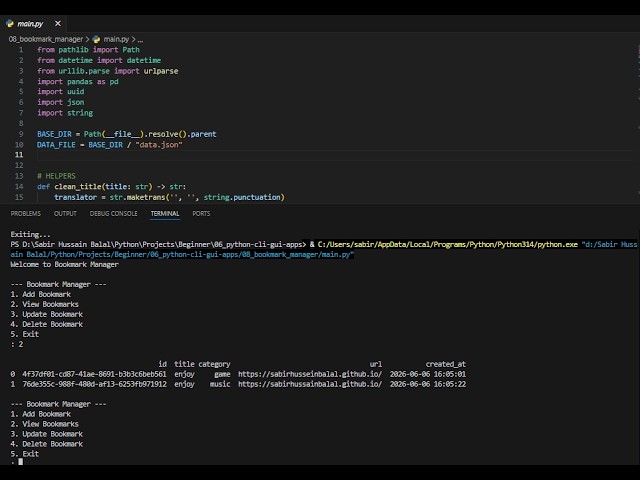Click 'from datetime import datetime' line
The width and height of the screenshot is (640, 480).
[x=99, y=60]
